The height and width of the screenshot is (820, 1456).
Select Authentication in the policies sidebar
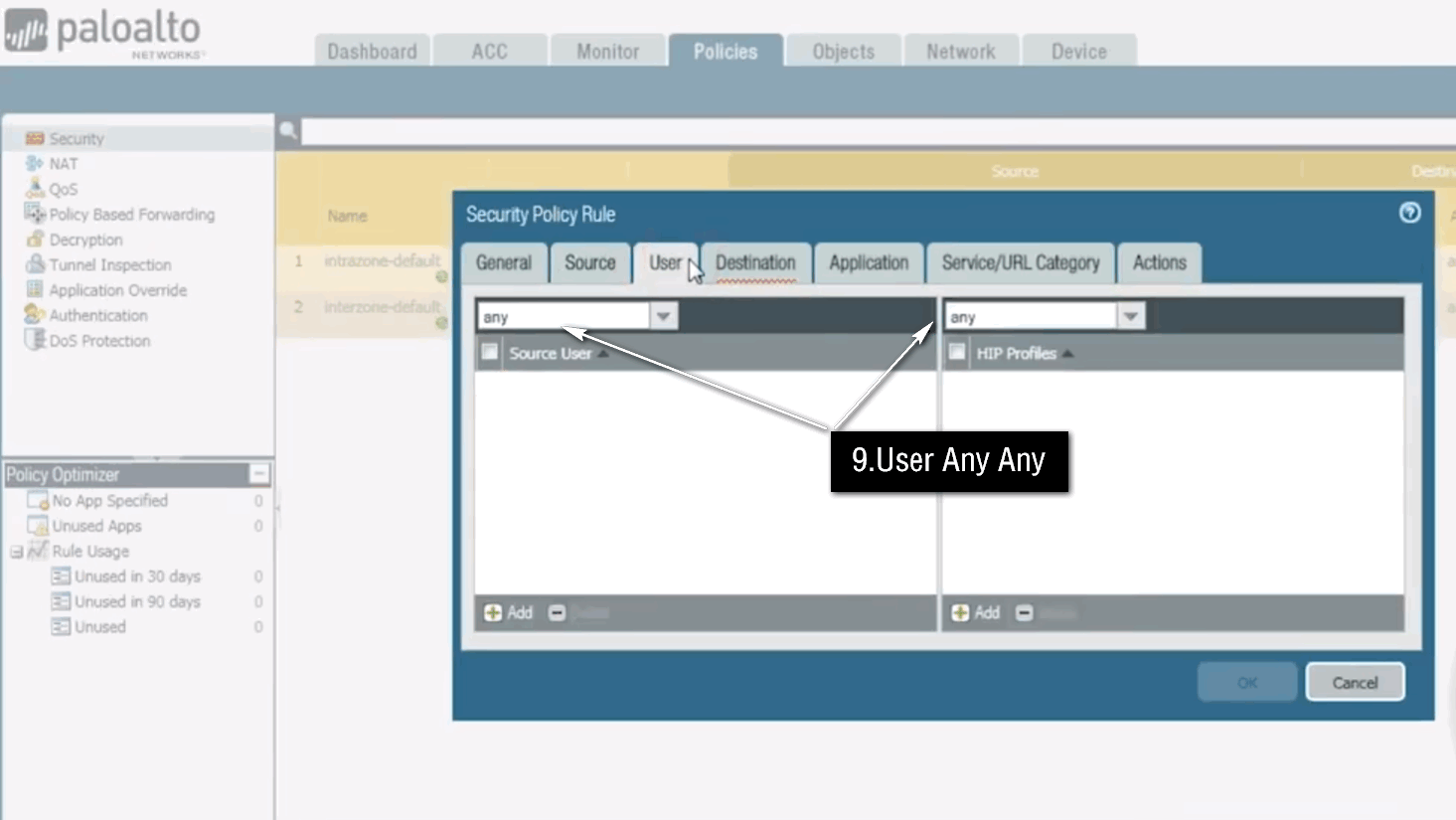(x=98, y=315)
